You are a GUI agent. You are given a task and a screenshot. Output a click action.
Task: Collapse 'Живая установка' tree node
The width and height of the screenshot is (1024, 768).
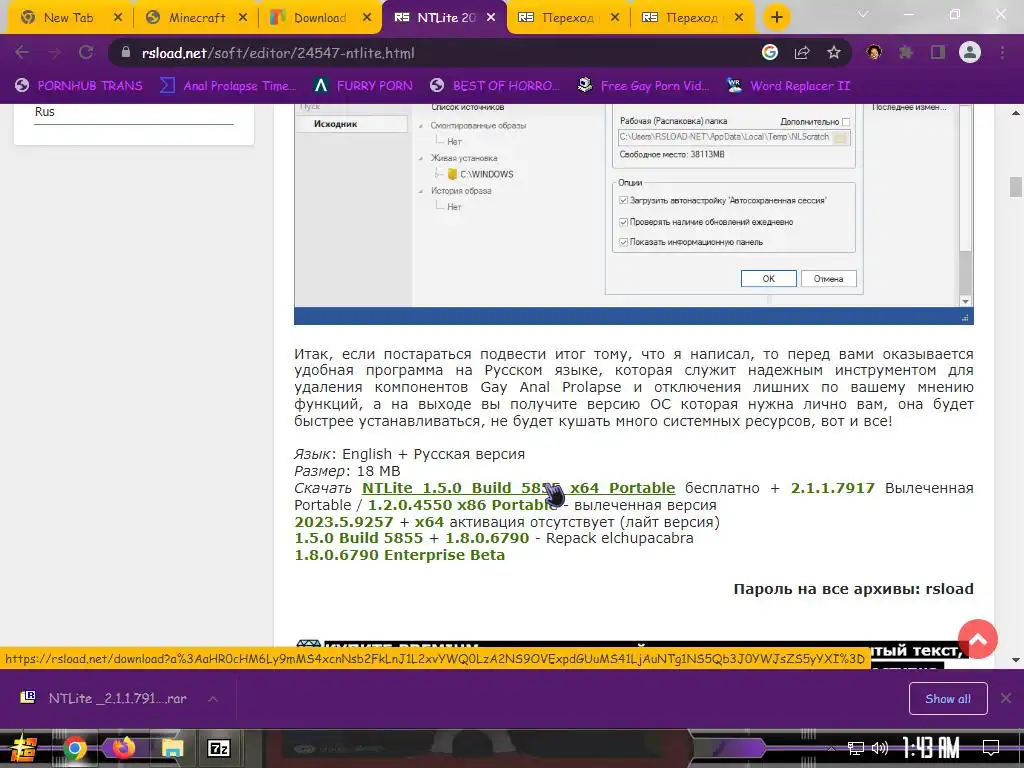[421, 158]
